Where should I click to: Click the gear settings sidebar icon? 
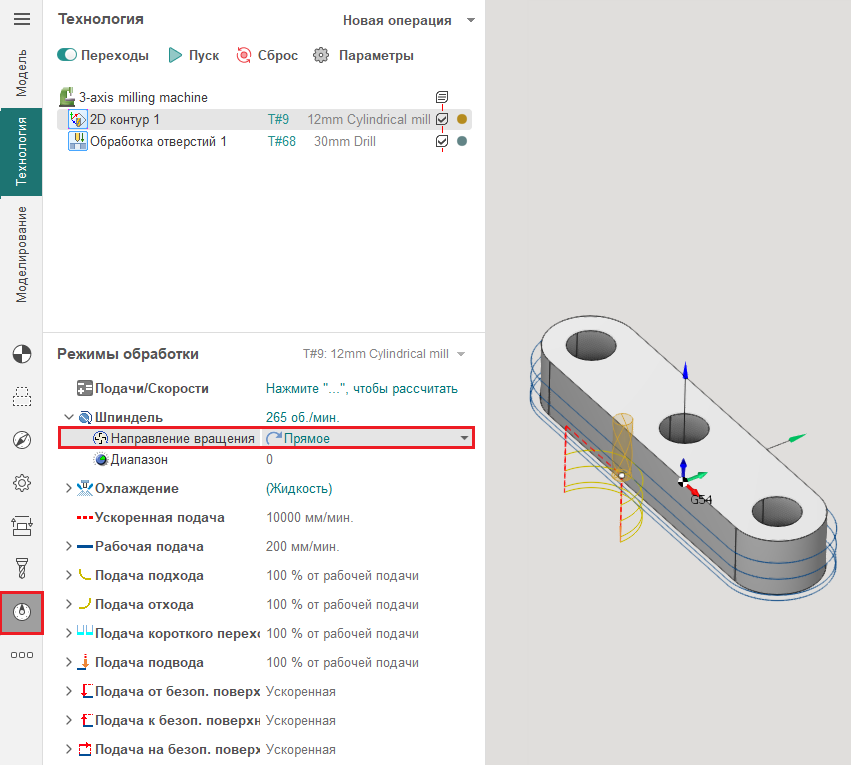pyautogui.click(x=21, y=483)
